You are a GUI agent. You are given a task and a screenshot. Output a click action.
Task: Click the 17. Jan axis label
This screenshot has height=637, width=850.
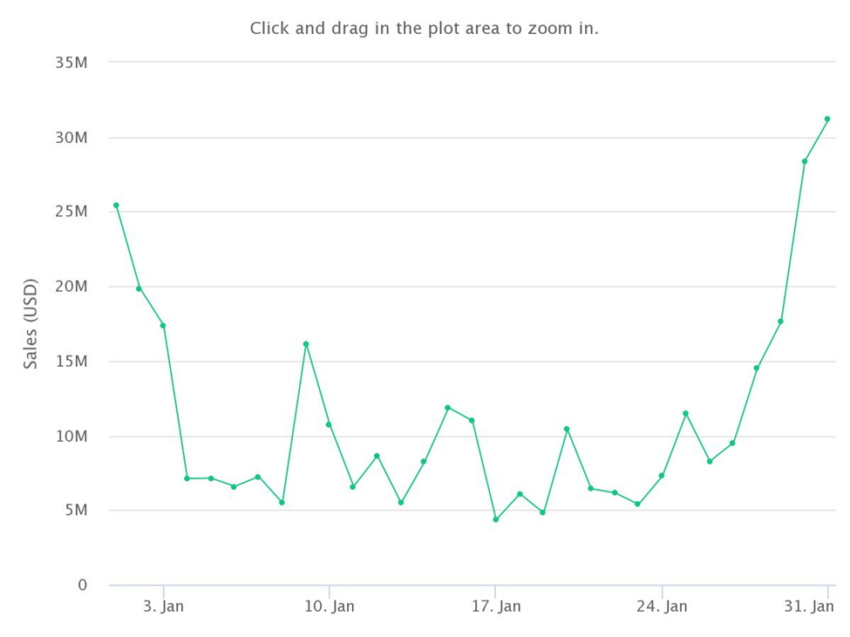pyautogui.click(x=496, y=606)
